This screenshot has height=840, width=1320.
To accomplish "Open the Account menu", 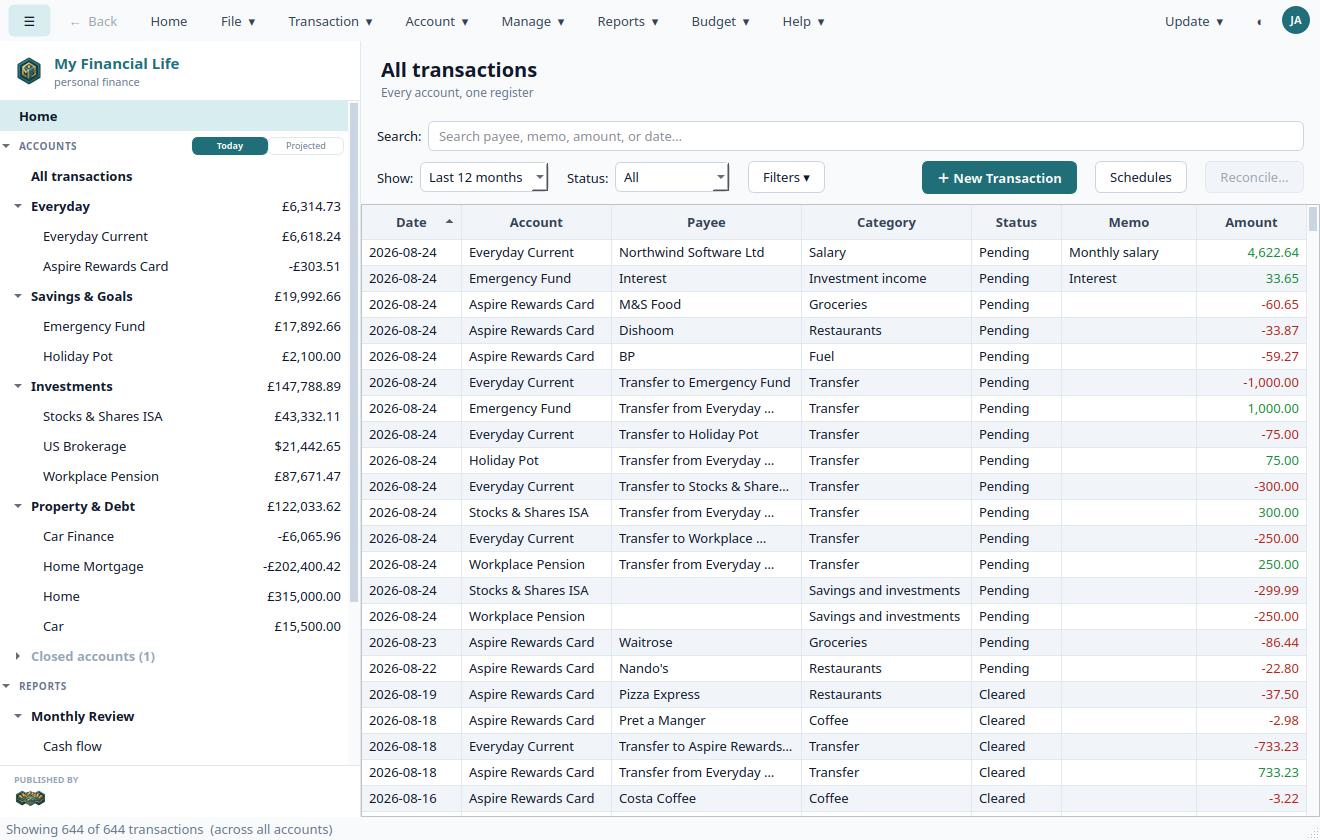I will coord(437,21).
